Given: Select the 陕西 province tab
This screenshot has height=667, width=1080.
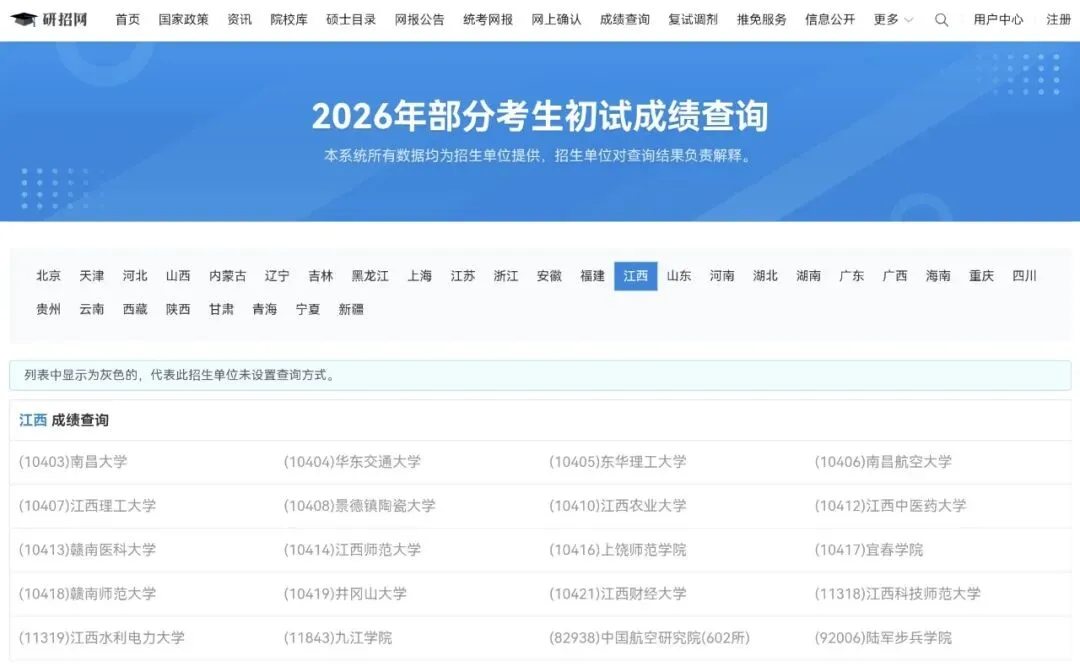Looking at the screenshot, I should tap(178, 309).
